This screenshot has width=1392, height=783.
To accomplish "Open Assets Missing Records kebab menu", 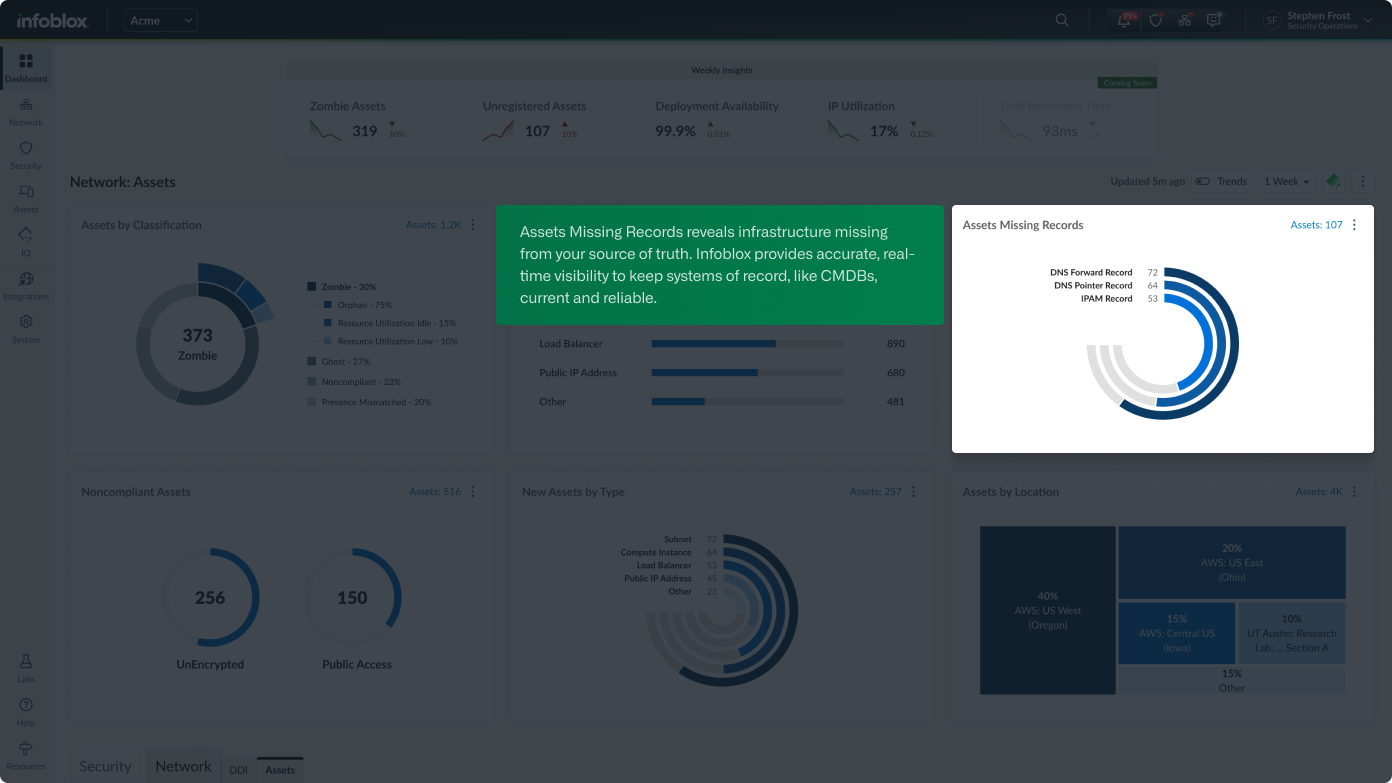I will pyautogui.click(x=1355, y=225).
